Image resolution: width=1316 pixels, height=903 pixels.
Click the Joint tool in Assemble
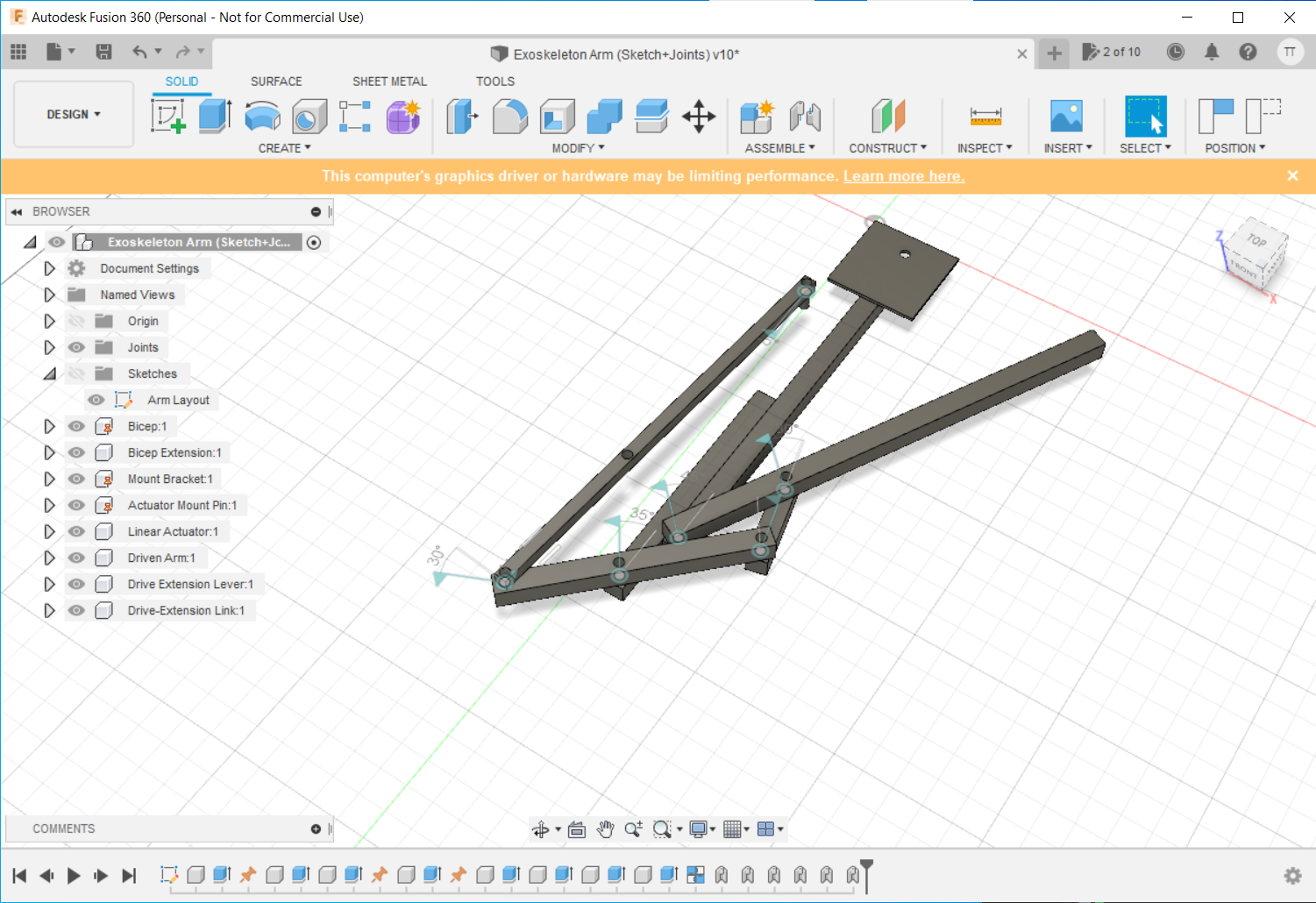coord(804,116)
